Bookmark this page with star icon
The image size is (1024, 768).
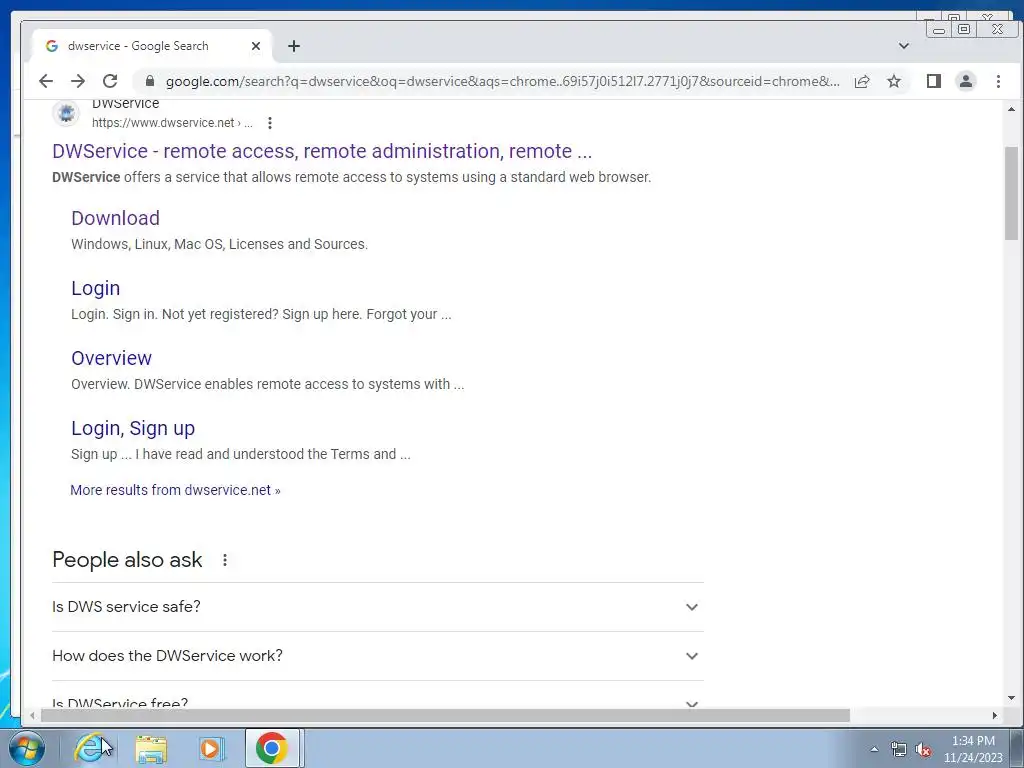(894, 81)
